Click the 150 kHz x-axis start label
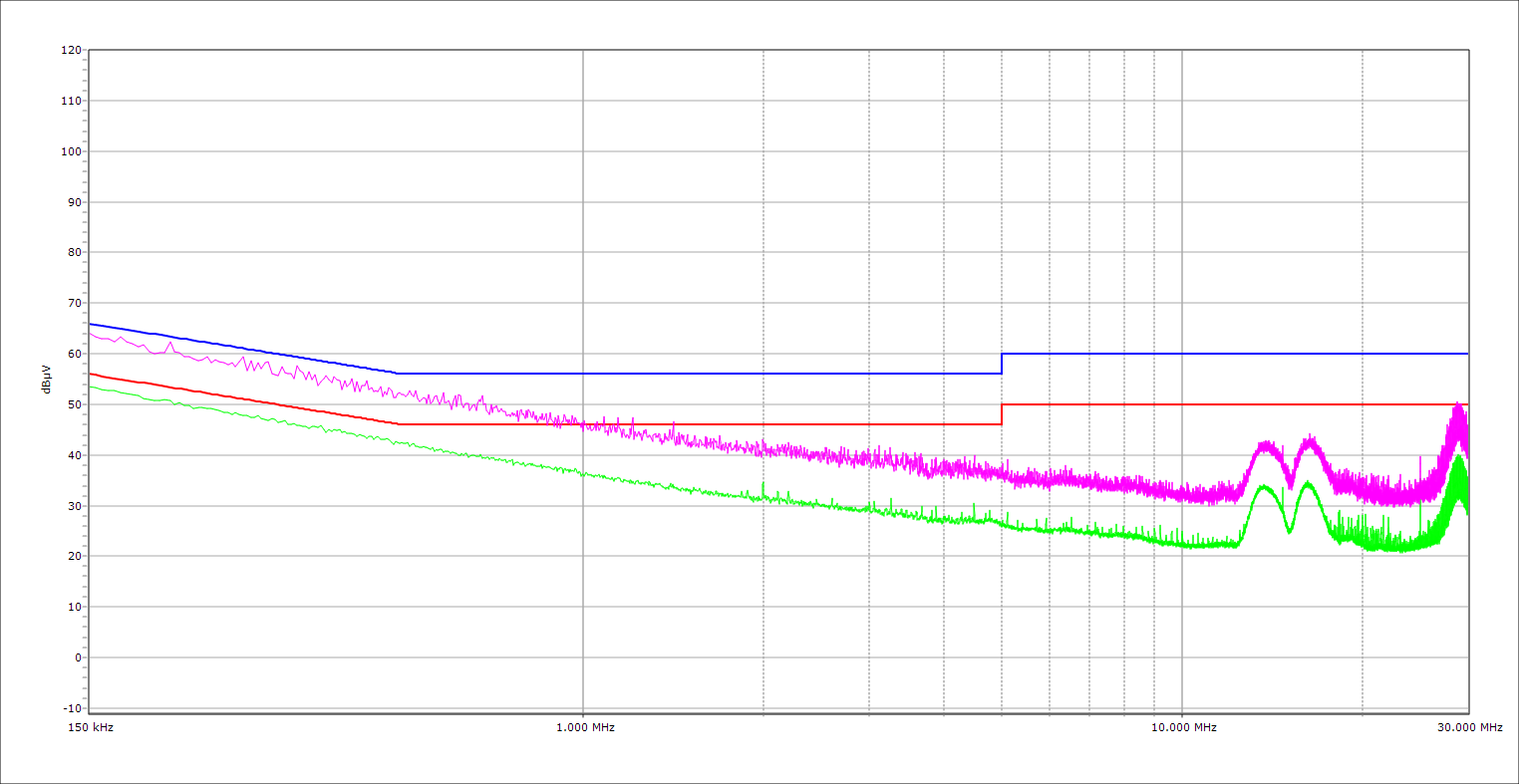 coord(92,727)
